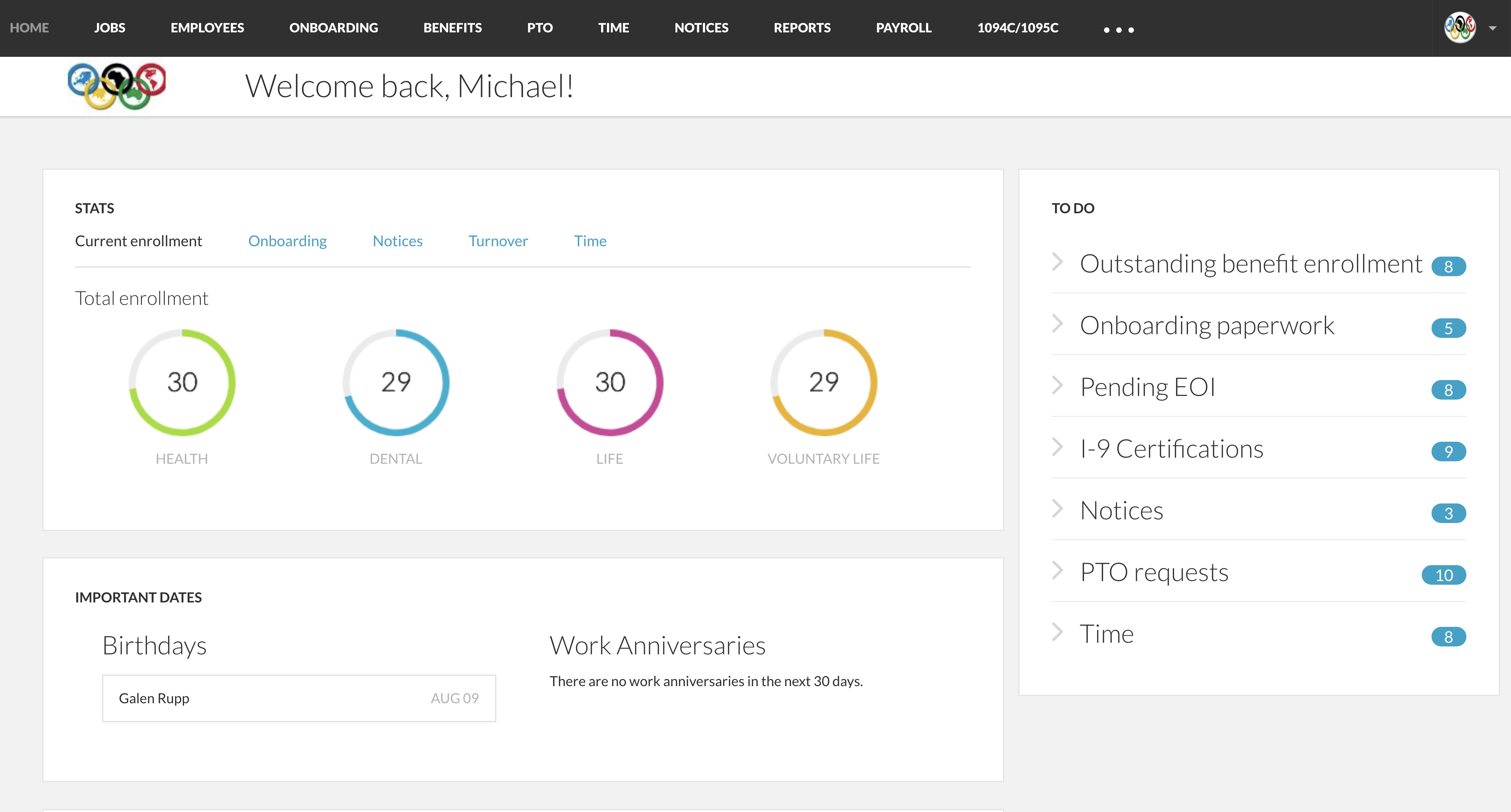1511x812 pixels.
Task: Open dropdown arrow beside avatar
Action: pos(1493,28)
